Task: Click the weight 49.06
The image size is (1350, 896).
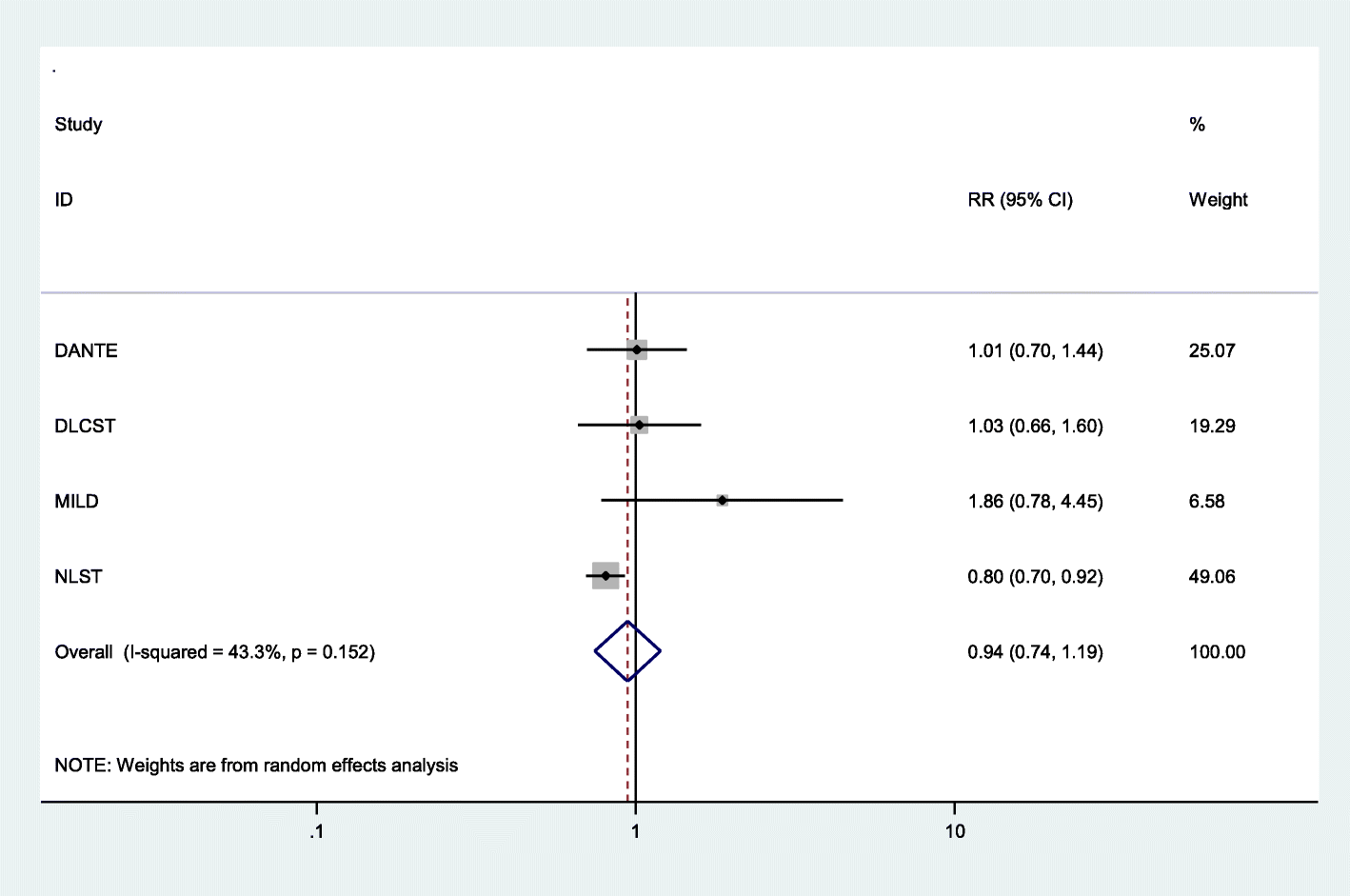Action: pos(1211,576)
